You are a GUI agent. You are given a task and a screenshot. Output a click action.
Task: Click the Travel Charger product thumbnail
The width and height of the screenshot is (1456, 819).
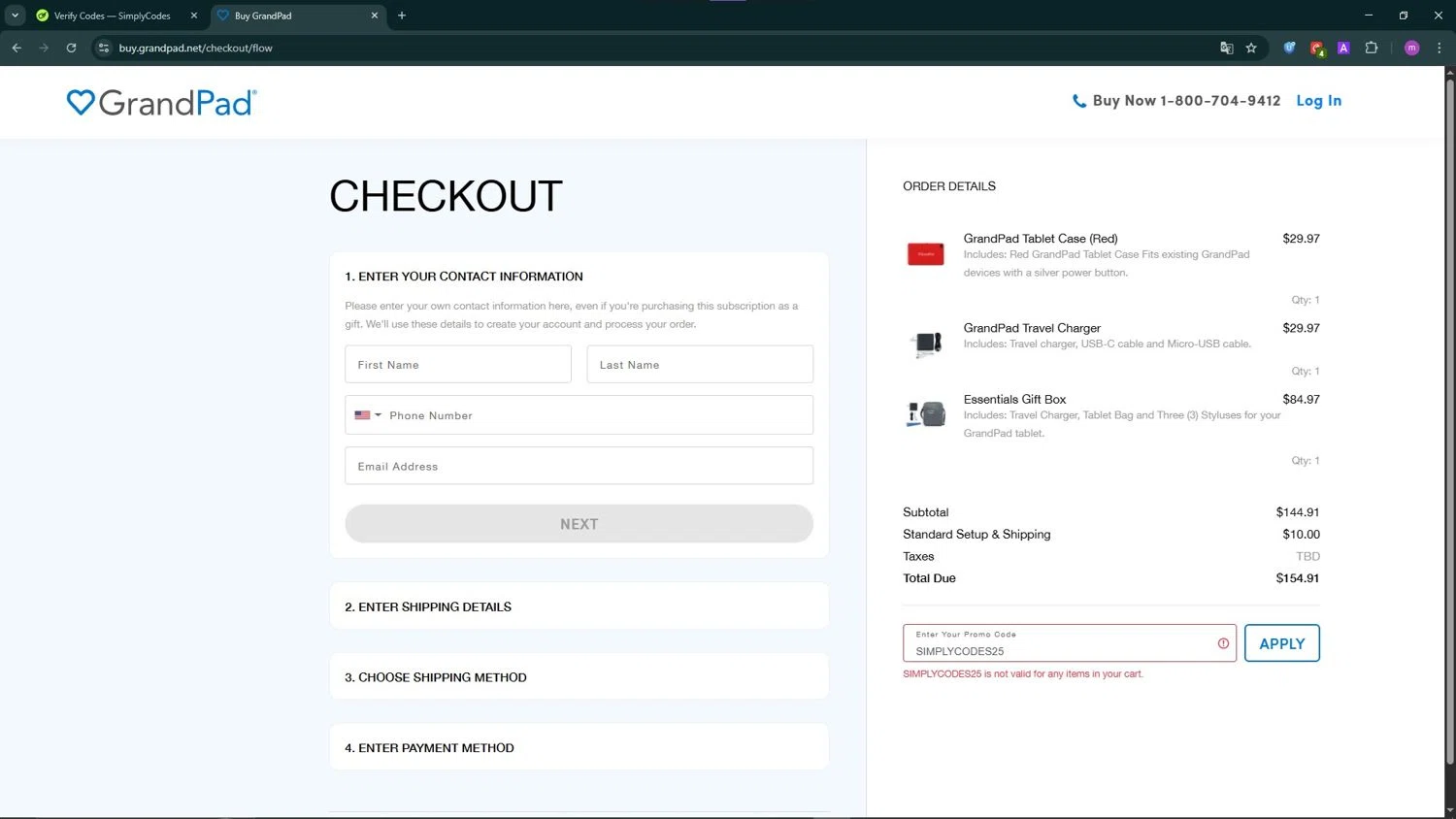pyautogui.click(x=926, y=343)
